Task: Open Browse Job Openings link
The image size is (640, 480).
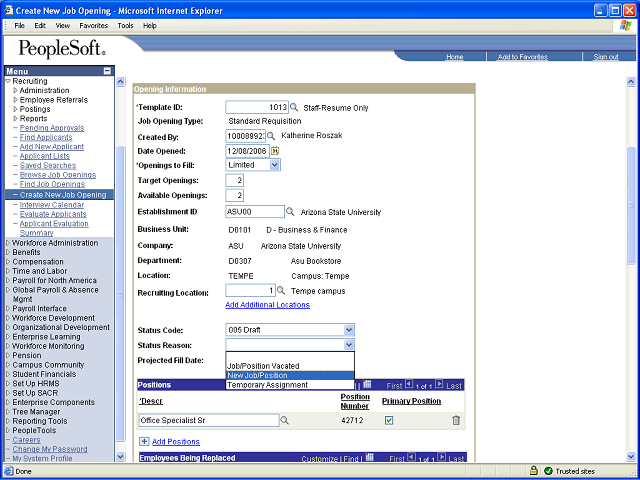Action: (58, 175)
